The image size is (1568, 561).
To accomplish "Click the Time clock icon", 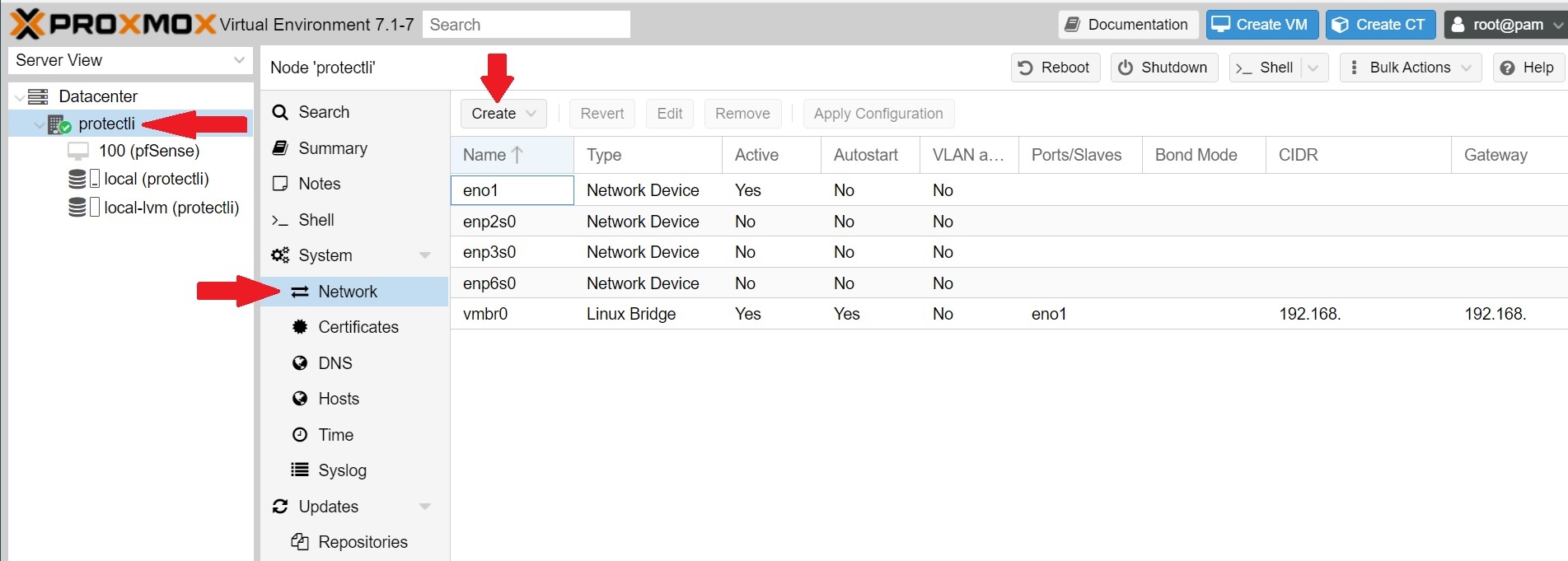I will point(300,435).
